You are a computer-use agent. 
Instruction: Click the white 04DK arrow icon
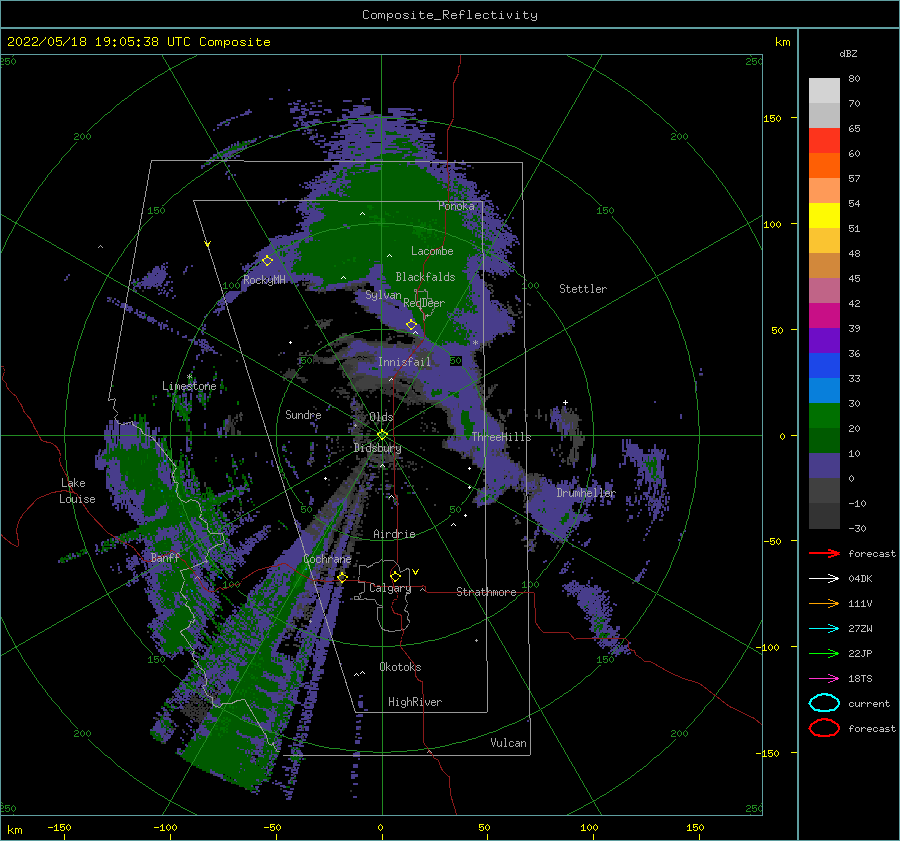coord(824,579)
